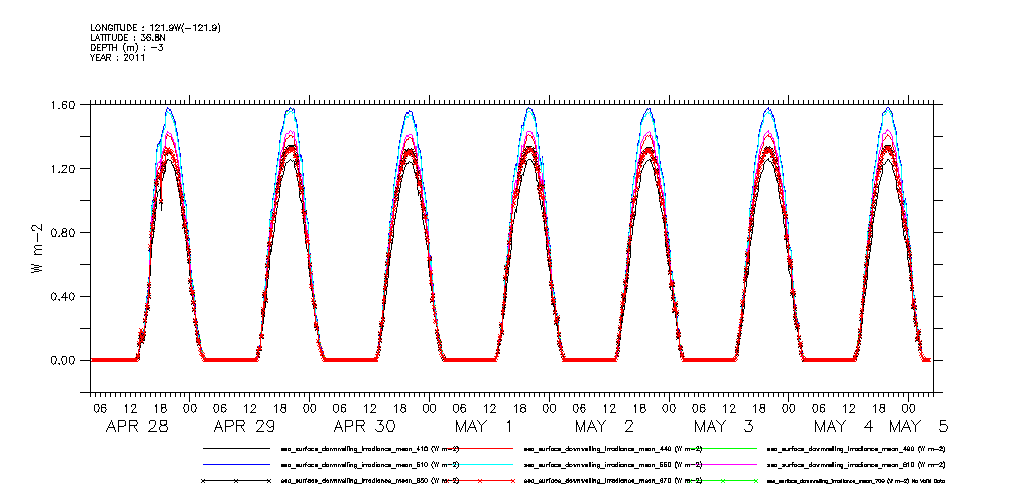Screen dimensions: 1009x504
Task: Click the green solid legend line for irradiance_mean_490
Action: pyautogui.click(x=723, y=448)
